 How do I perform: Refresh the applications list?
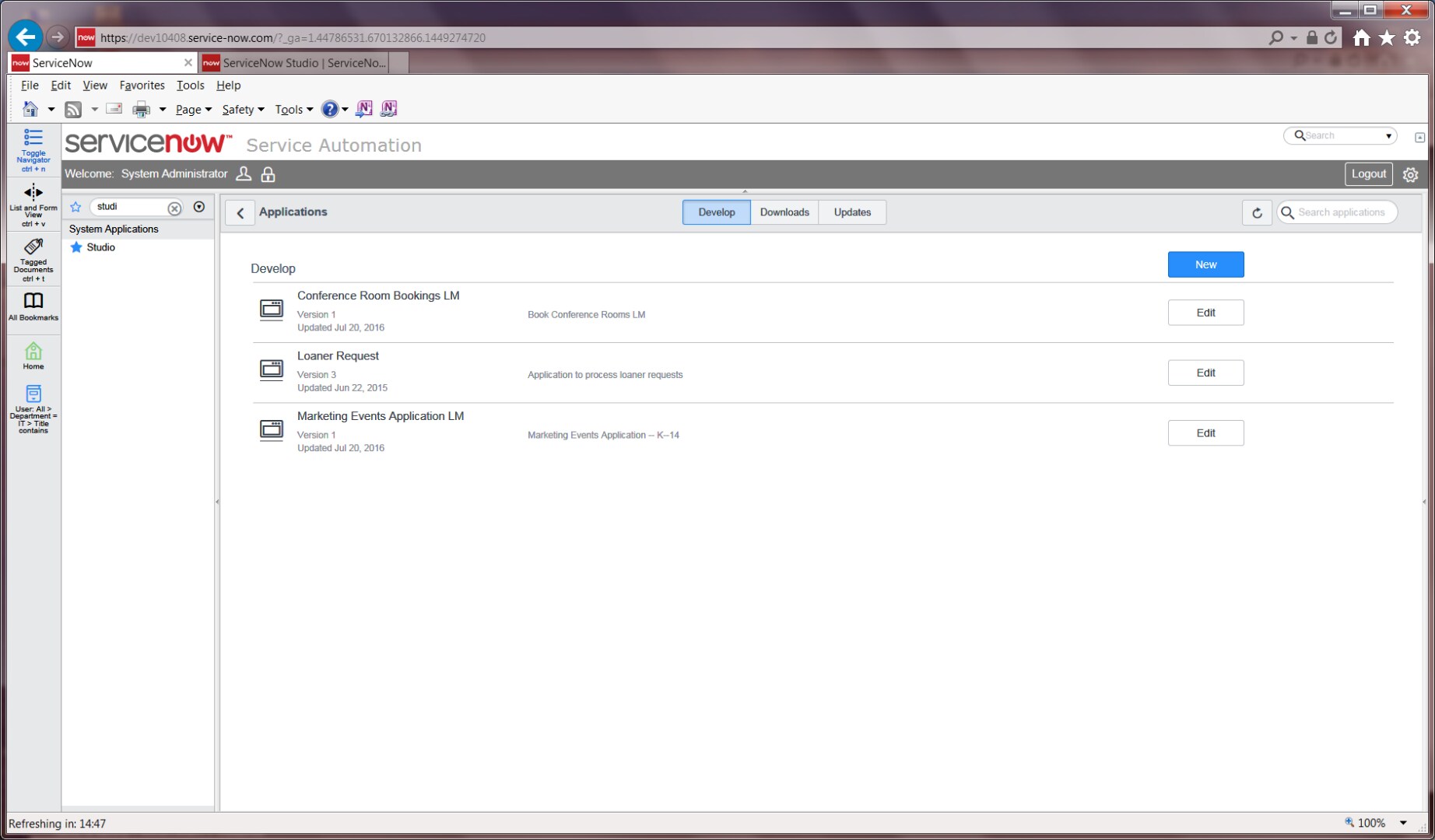(x=1257, y=212)
